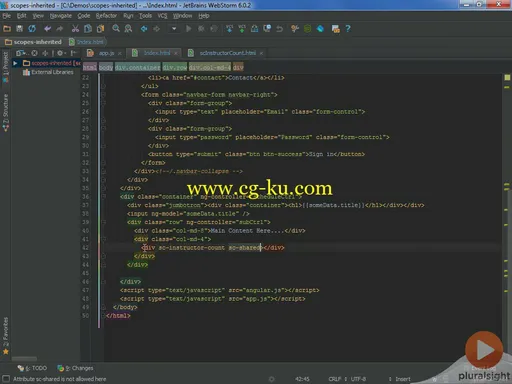
Task: Open the Tools menu
Action: point(145,16)
